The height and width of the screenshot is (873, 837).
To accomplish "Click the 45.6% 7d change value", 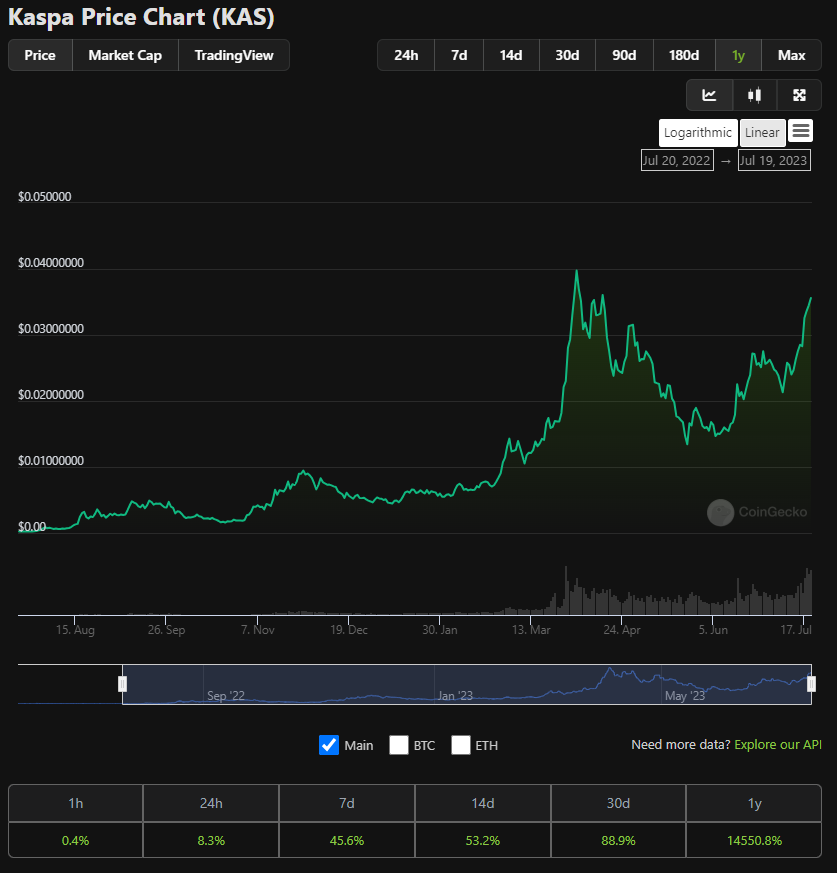I will click(347, 840).
